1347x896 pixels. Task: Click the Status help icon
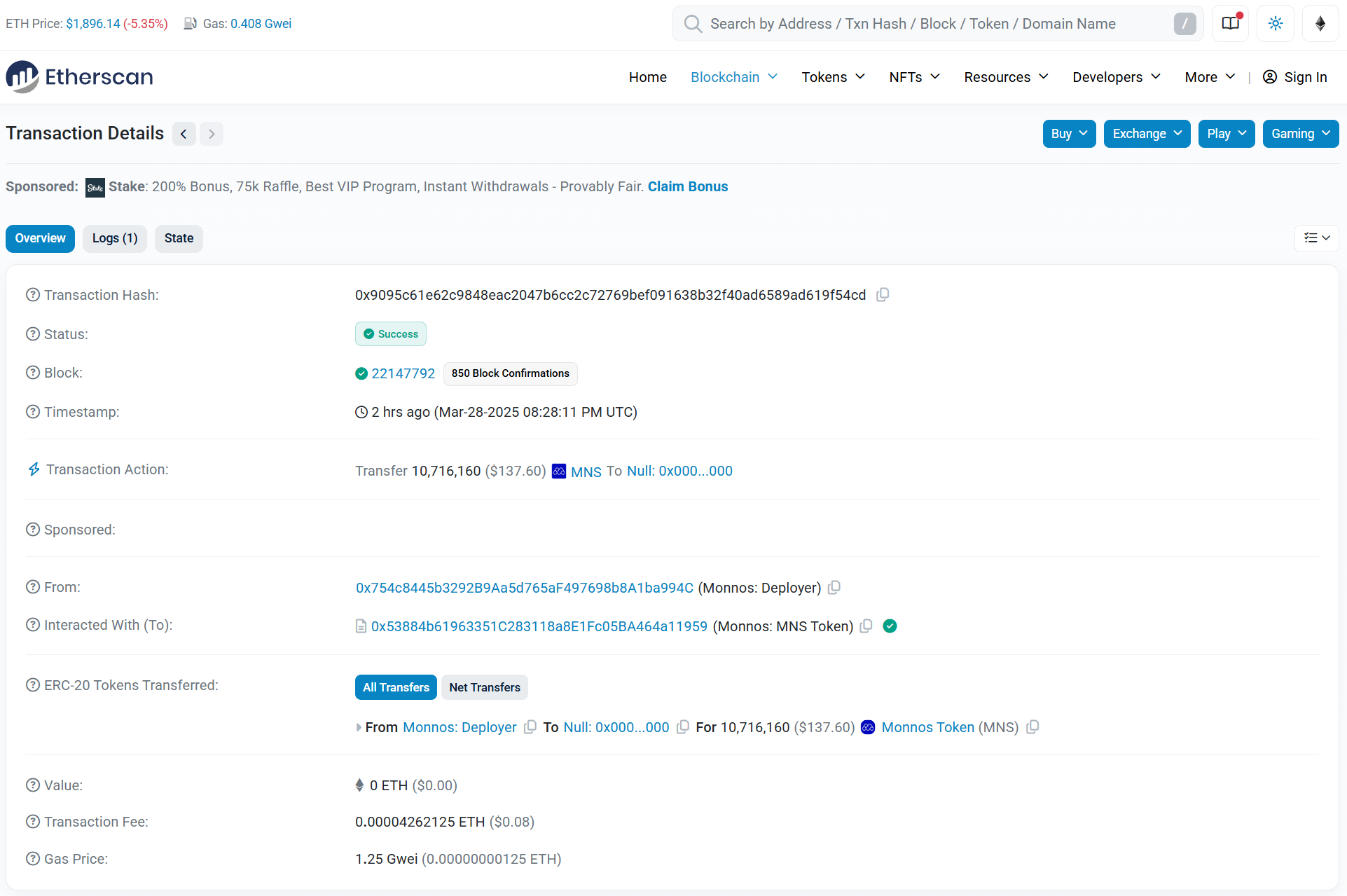pyautogui.click(x=33, y=334)
